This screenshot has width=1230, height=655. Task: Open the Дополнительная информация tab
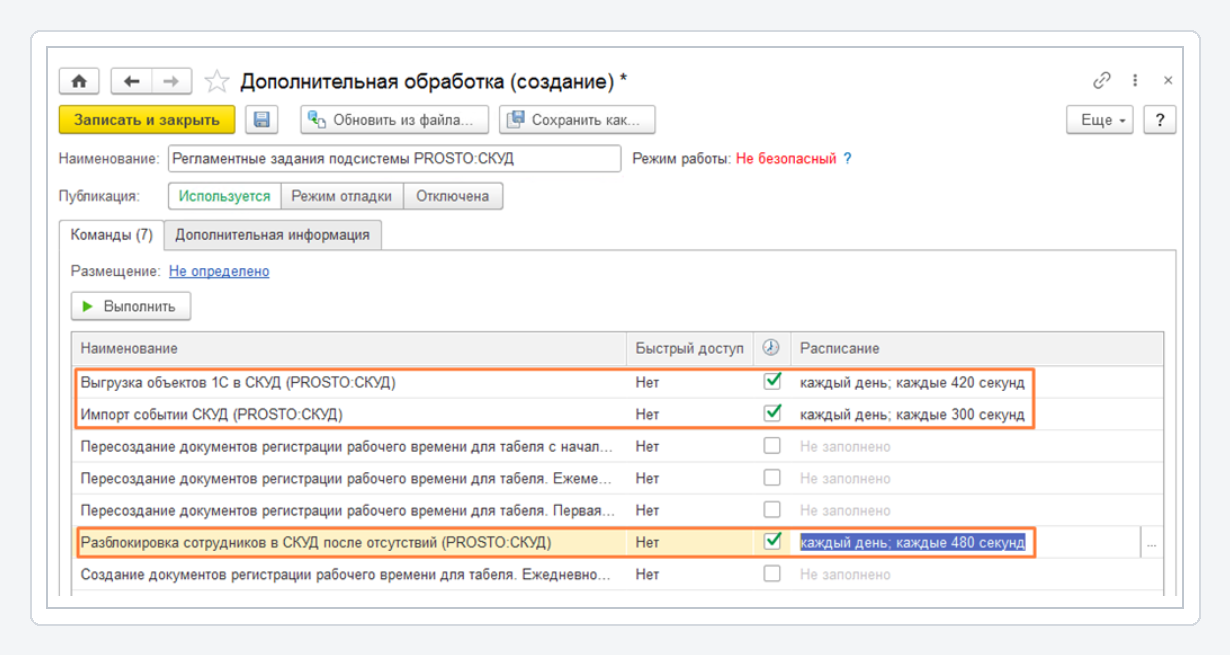click(x=272, y=235)
